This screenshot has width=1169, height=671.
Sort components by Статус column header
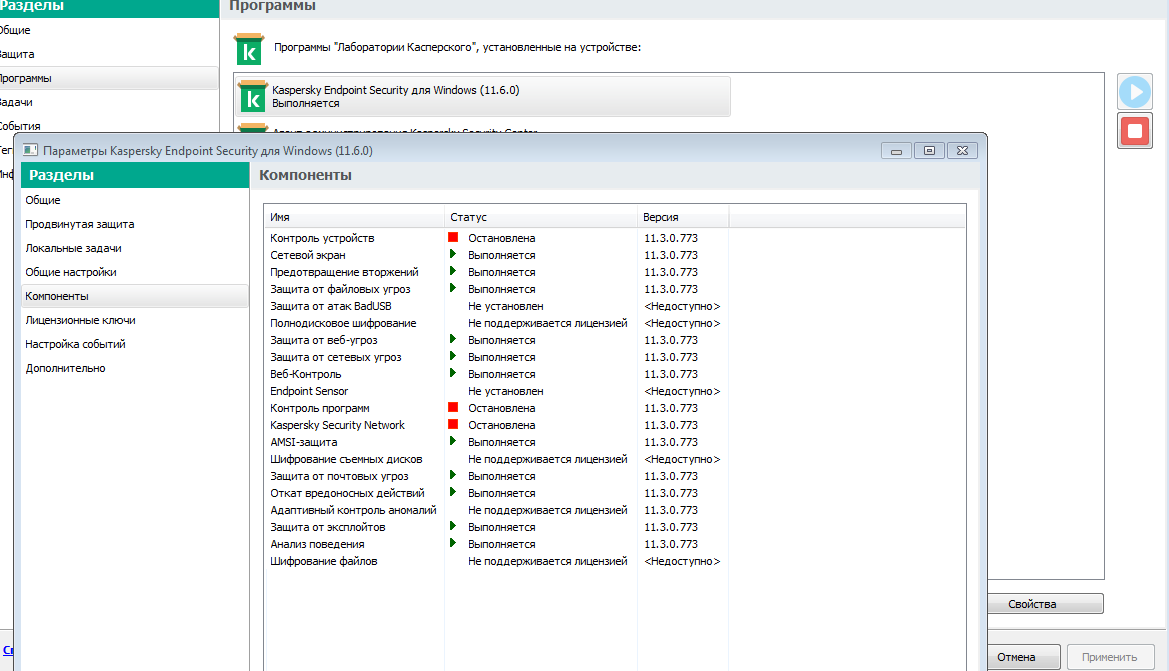click(x=541, y=217)
